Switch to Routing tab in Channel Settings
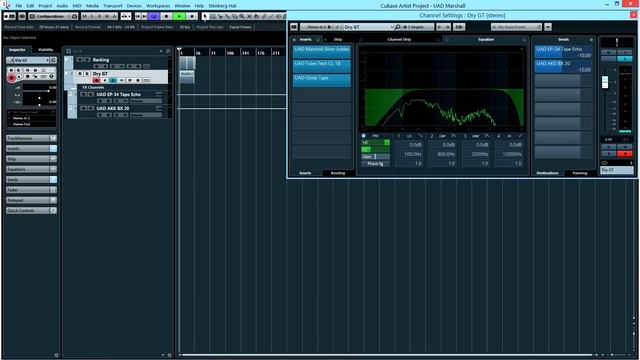Screen dimensions: 640x360 click(x=338, y=173)
